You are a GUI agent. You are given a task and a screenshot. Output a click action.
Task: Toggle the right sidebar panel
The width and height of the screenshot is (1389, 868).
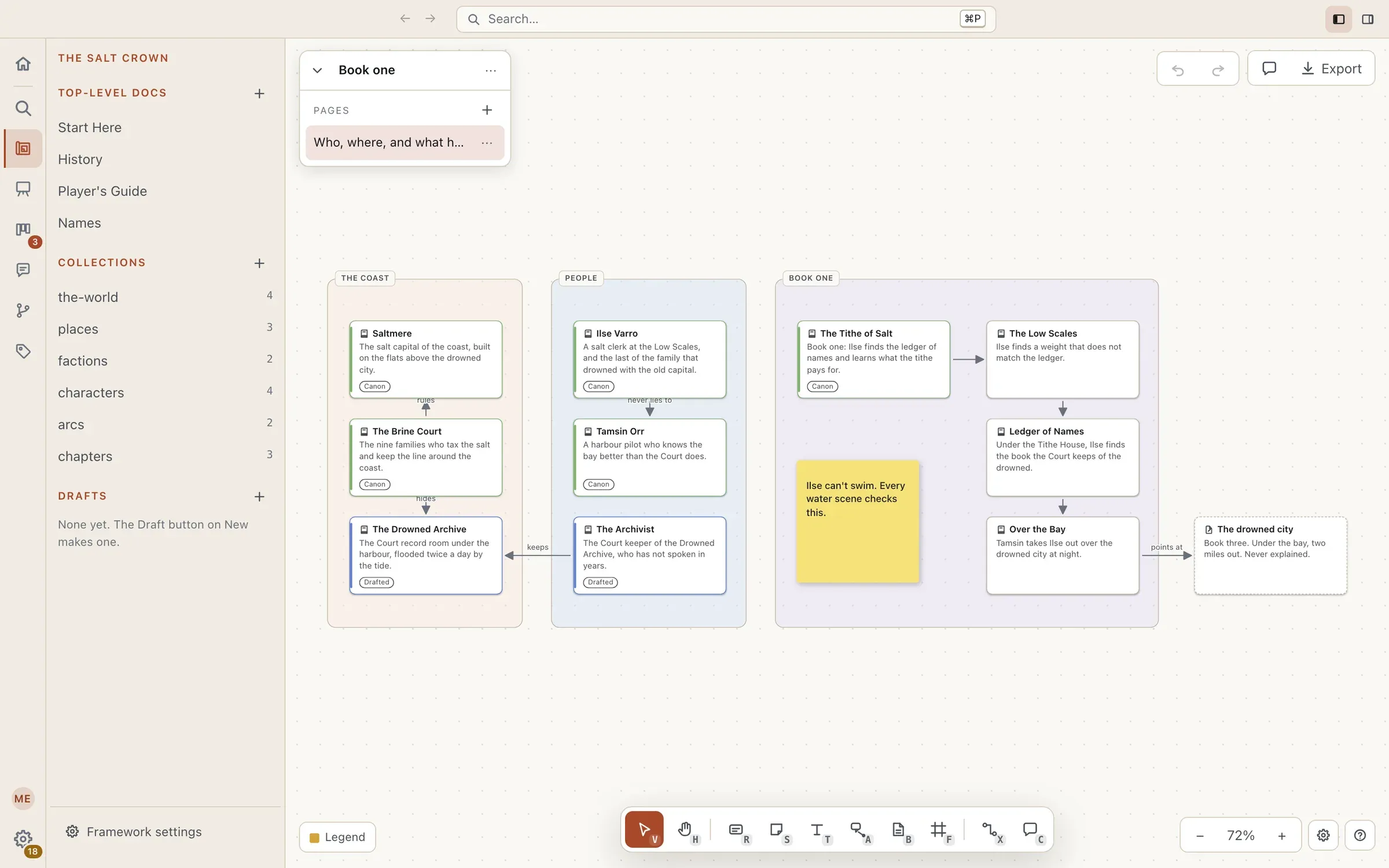coord(1368,19)
